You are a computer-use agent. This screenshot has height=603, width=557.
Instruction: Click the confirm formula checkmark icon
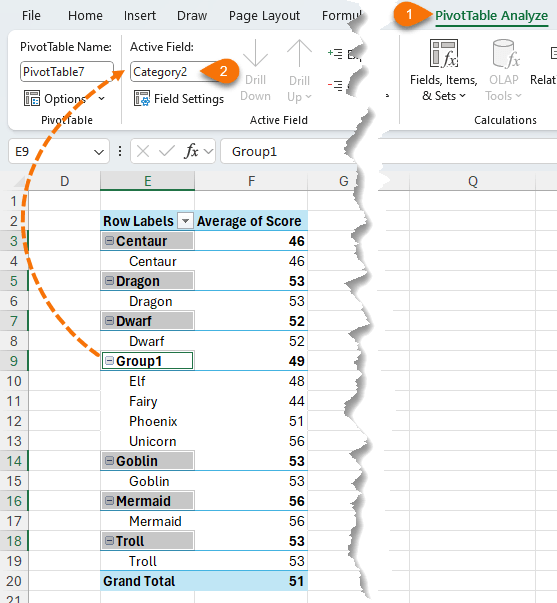point(167,152)
